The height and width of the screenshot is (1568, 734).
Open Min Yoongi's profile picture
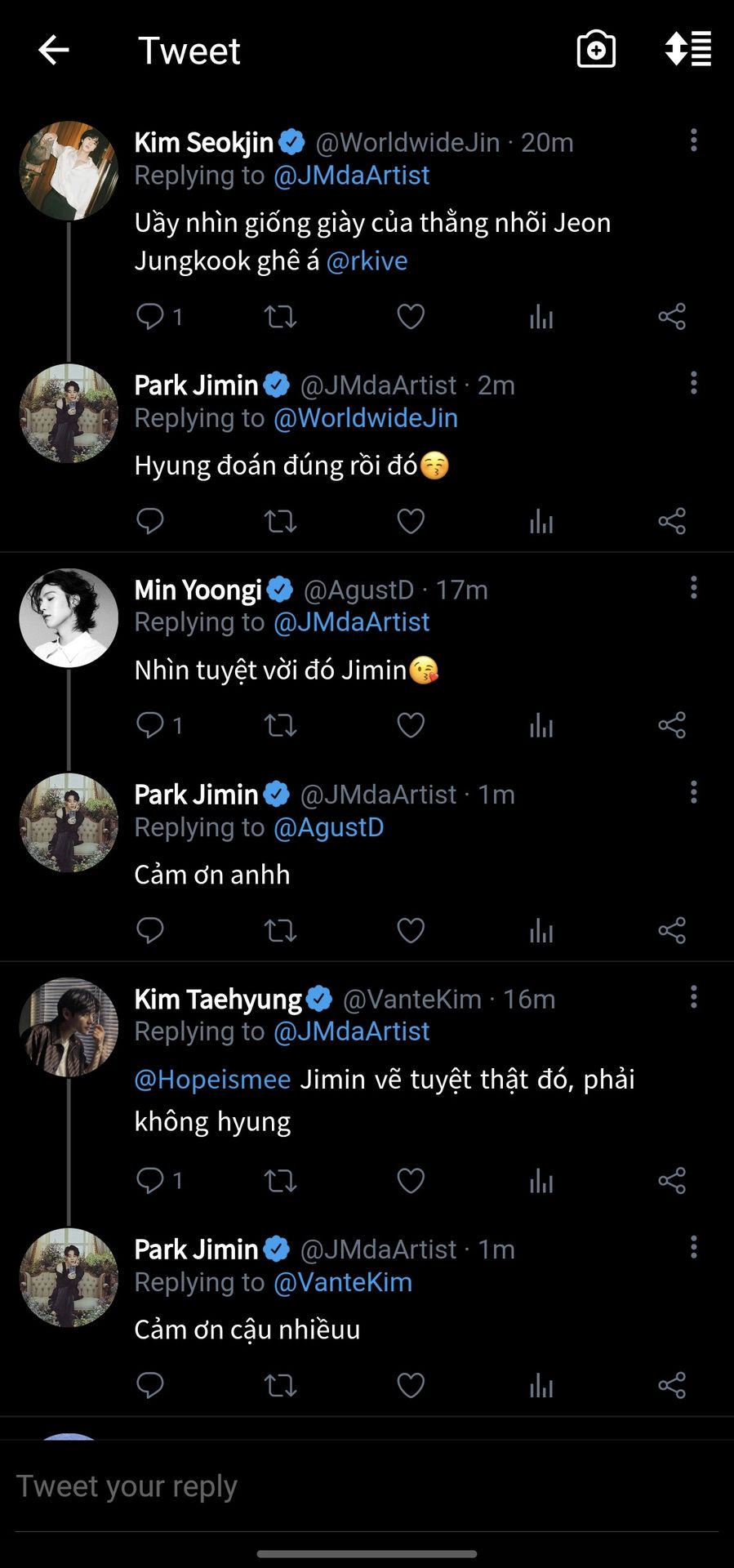tap(69, 618)
